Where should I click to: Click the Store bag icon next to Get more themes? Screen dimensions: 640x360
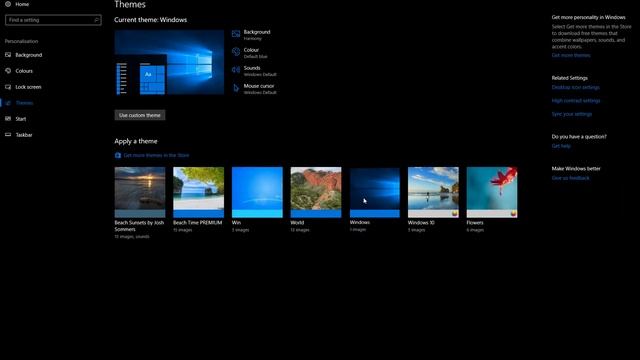[x=118, y=155]
